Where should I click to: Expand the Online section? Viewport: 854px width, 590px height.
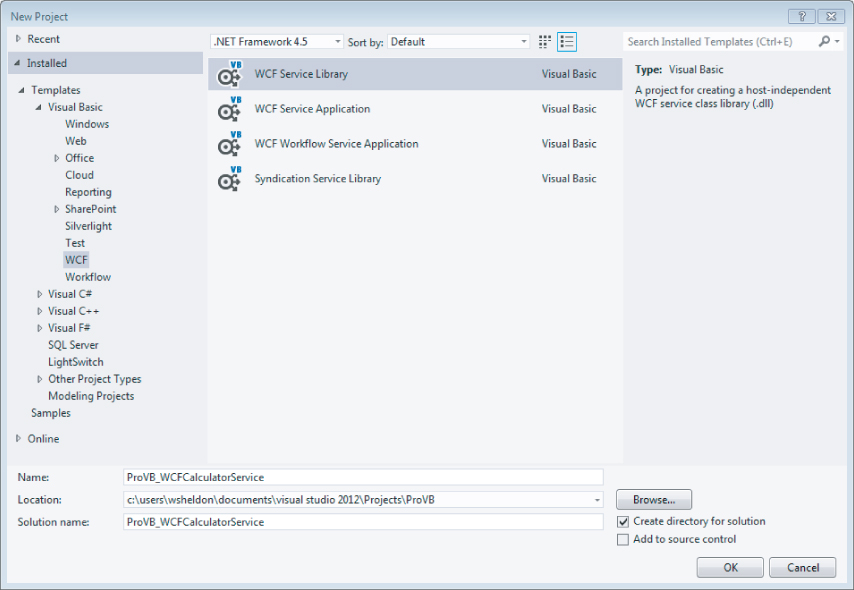click(18, 439)
